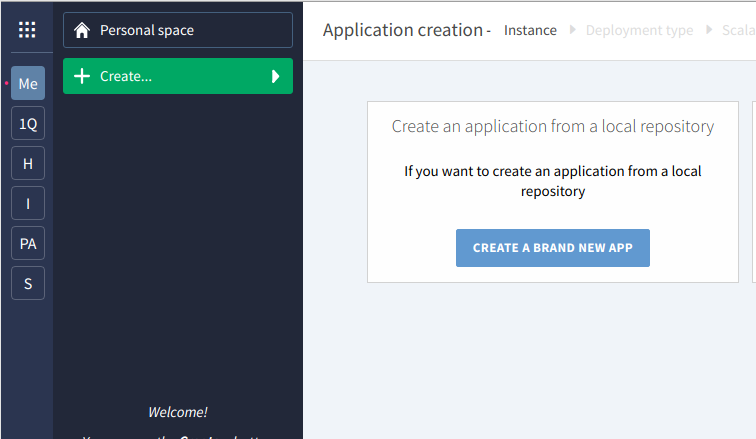Click the plus icon on Create
The image size is (756, 439).
tap(82, 76)
